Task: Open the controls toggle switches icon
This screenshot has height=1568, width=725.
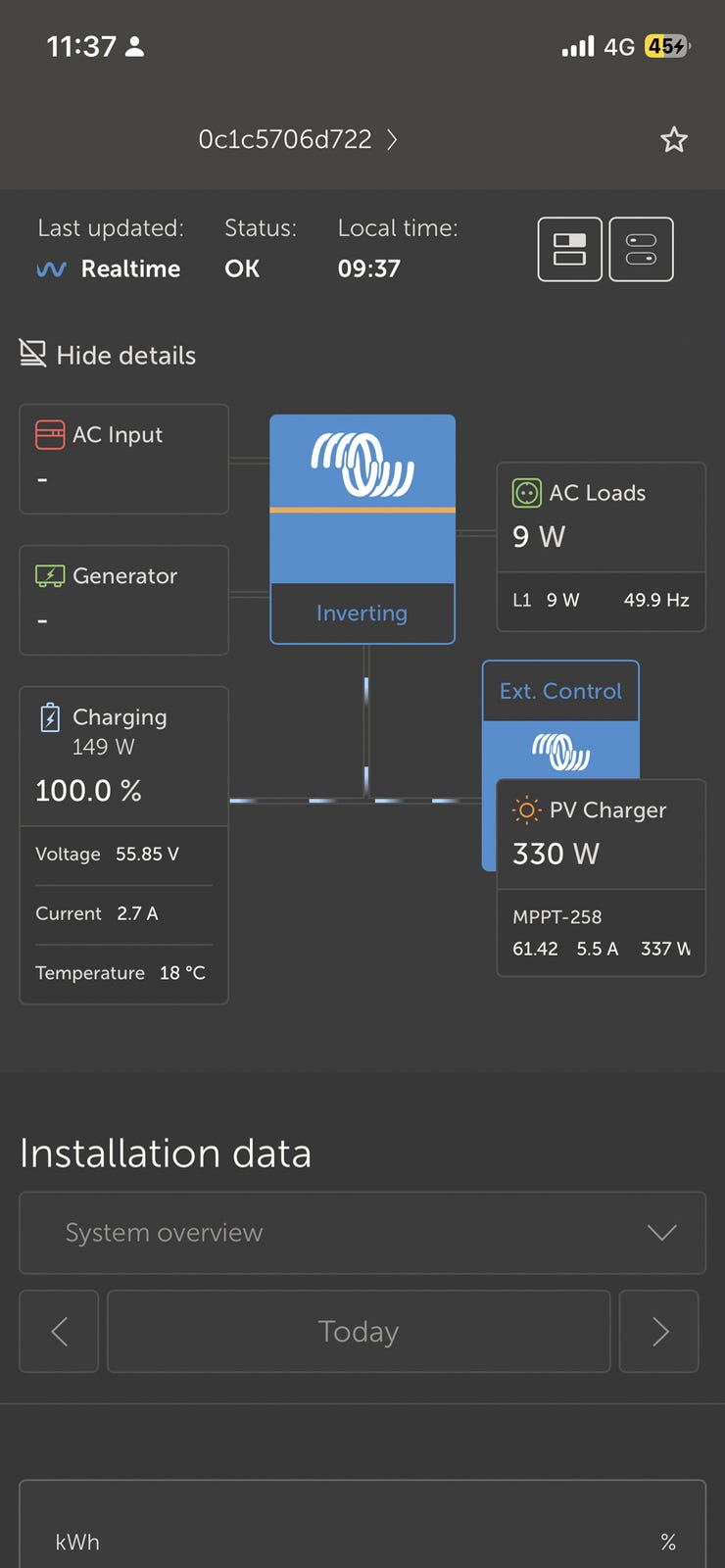Action: pos(642,249)
